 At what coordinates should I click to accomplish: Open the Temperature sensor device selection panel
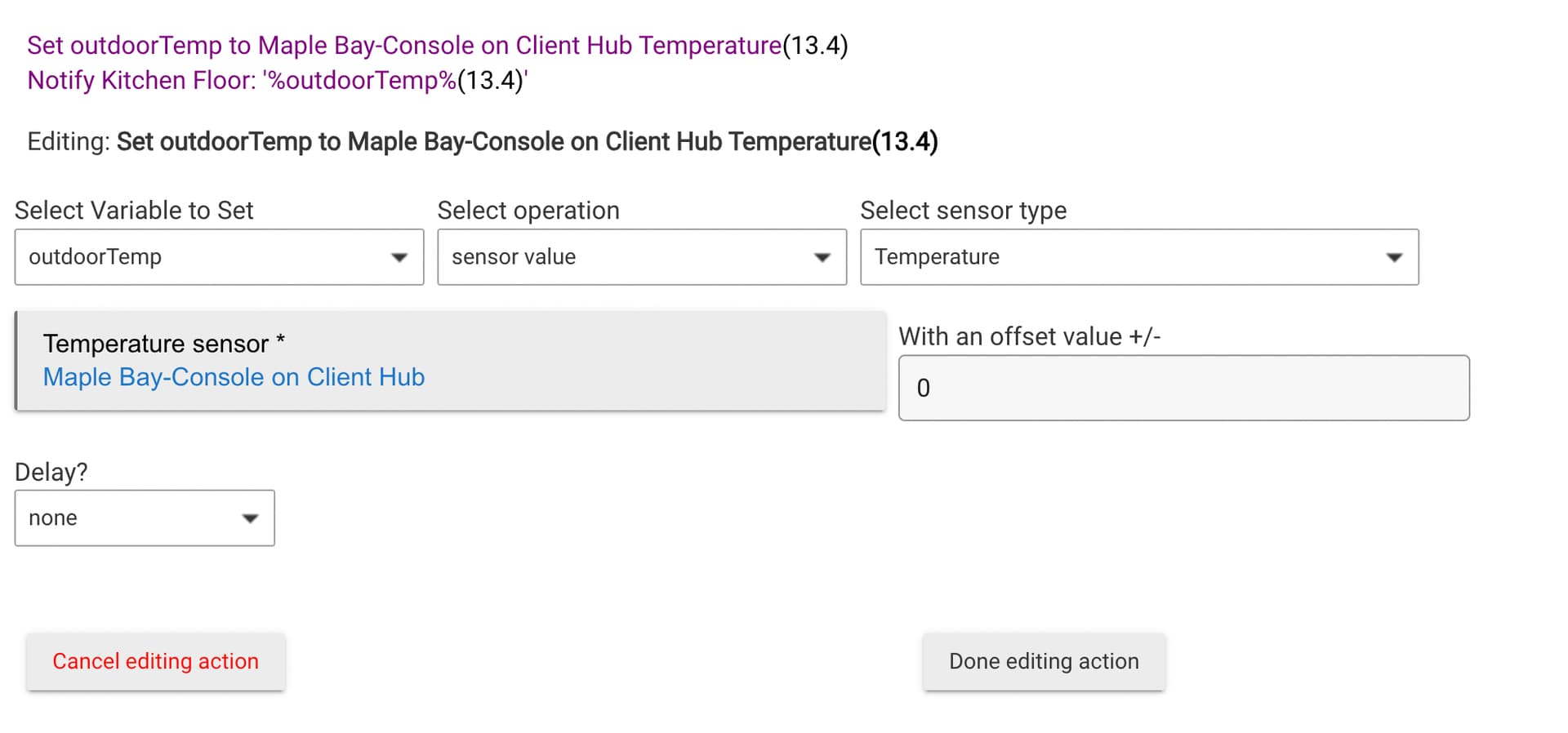[450, 361]
